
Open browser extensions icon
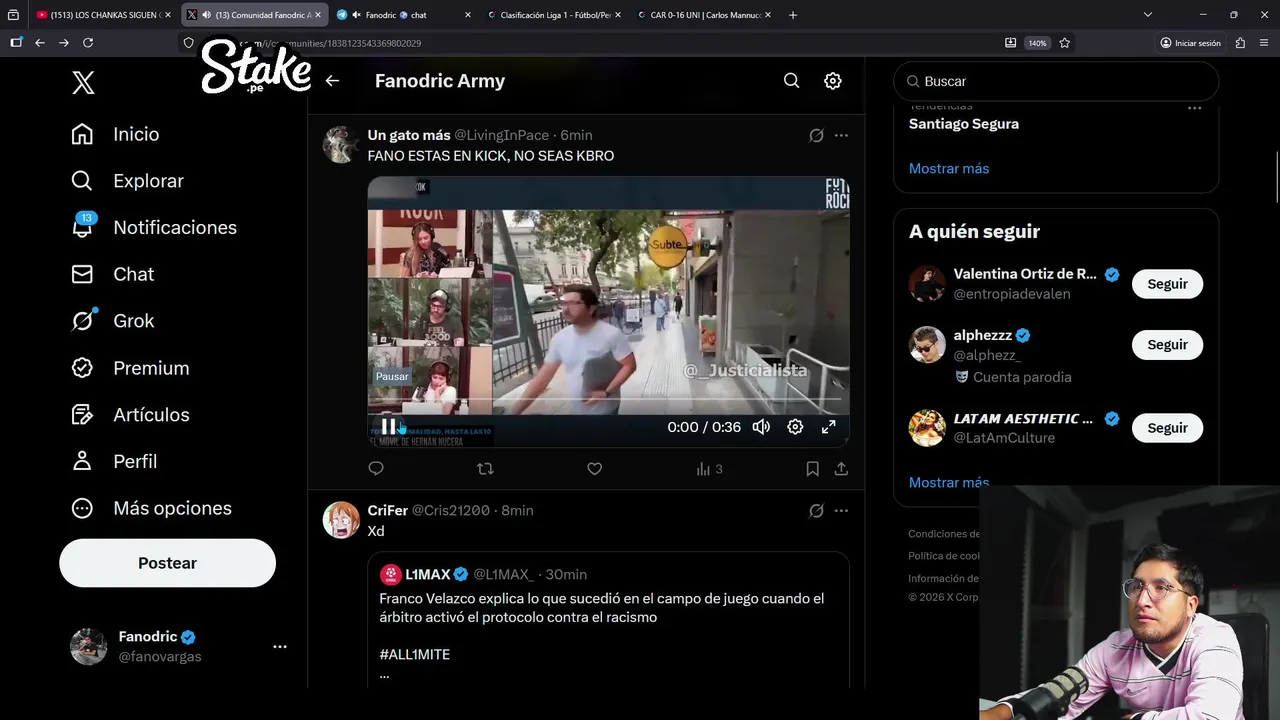click(1240, 43)
